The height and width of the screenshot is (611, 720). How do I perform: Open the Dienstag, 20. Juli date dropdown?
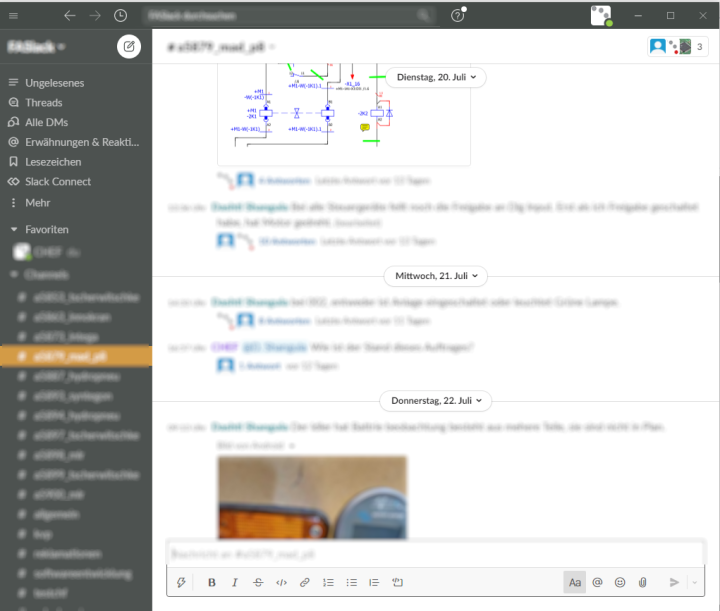point(435,76)
